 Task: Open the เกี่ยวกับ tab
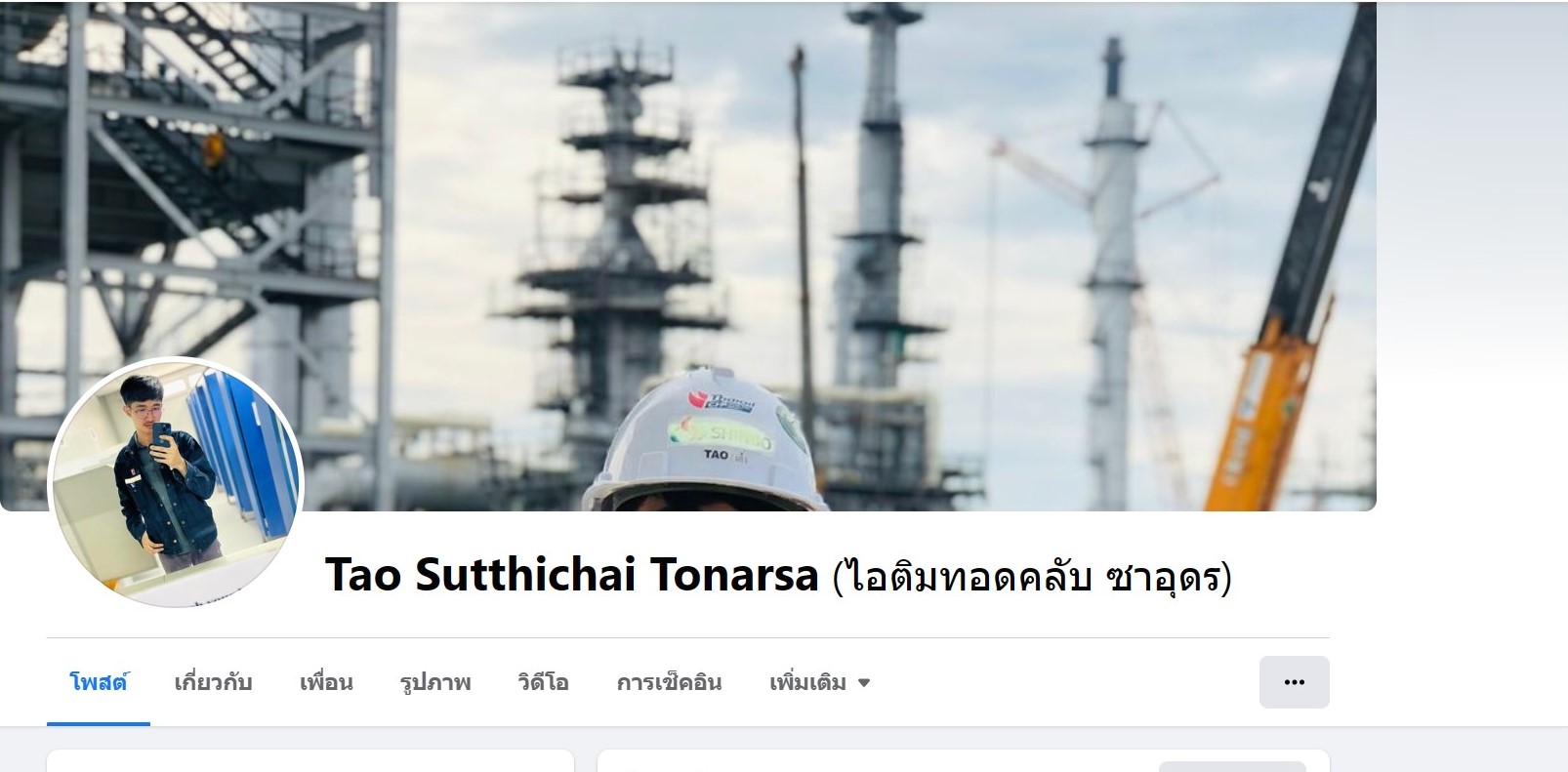[213, 682]
